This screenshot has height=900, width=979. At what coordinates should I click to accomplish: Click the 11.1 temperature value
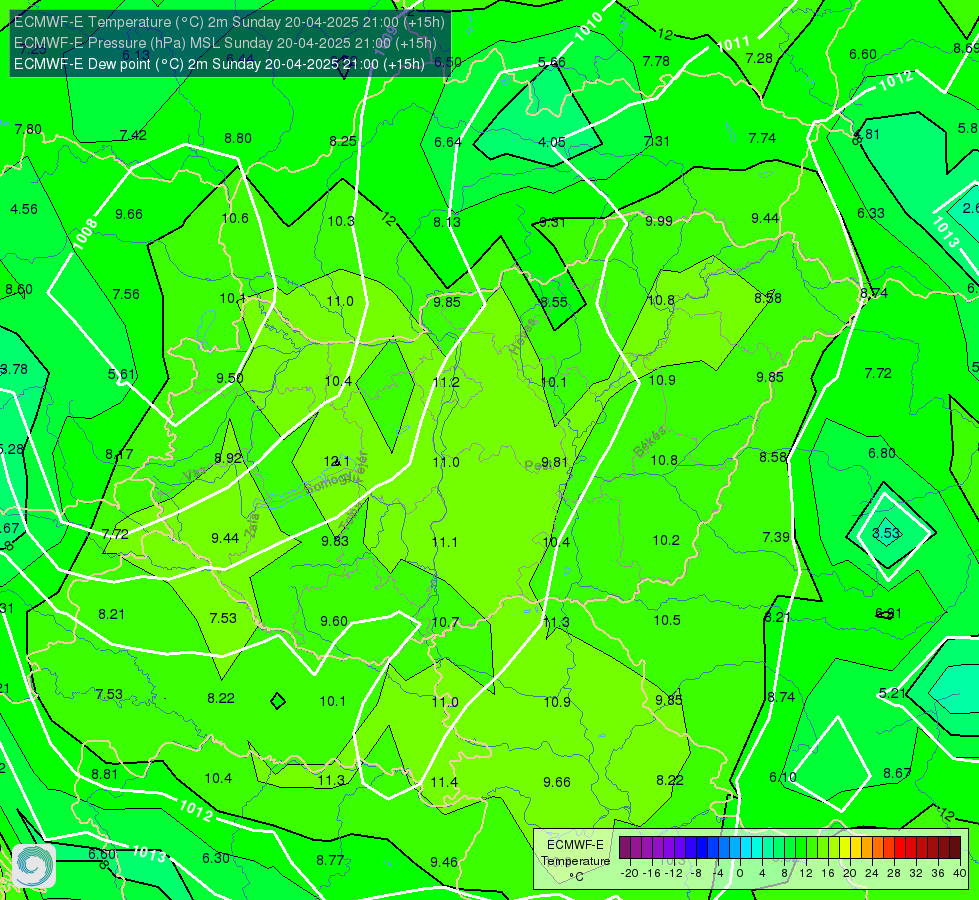tap(445, 542)
